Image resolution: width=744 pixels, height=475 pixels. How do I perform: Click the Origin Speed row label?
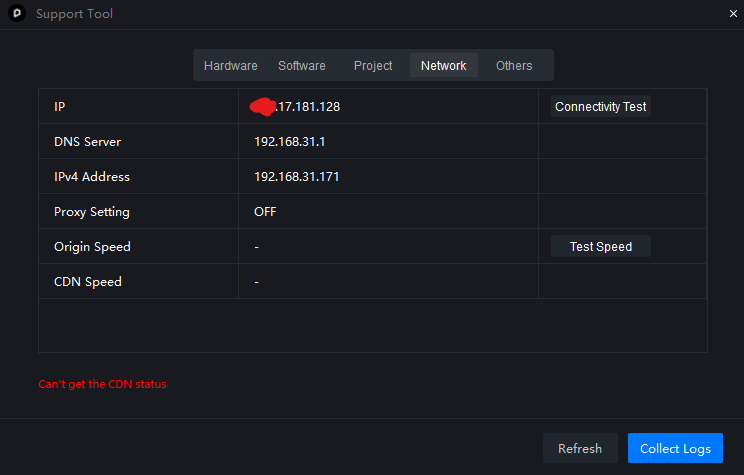point(92,247)
